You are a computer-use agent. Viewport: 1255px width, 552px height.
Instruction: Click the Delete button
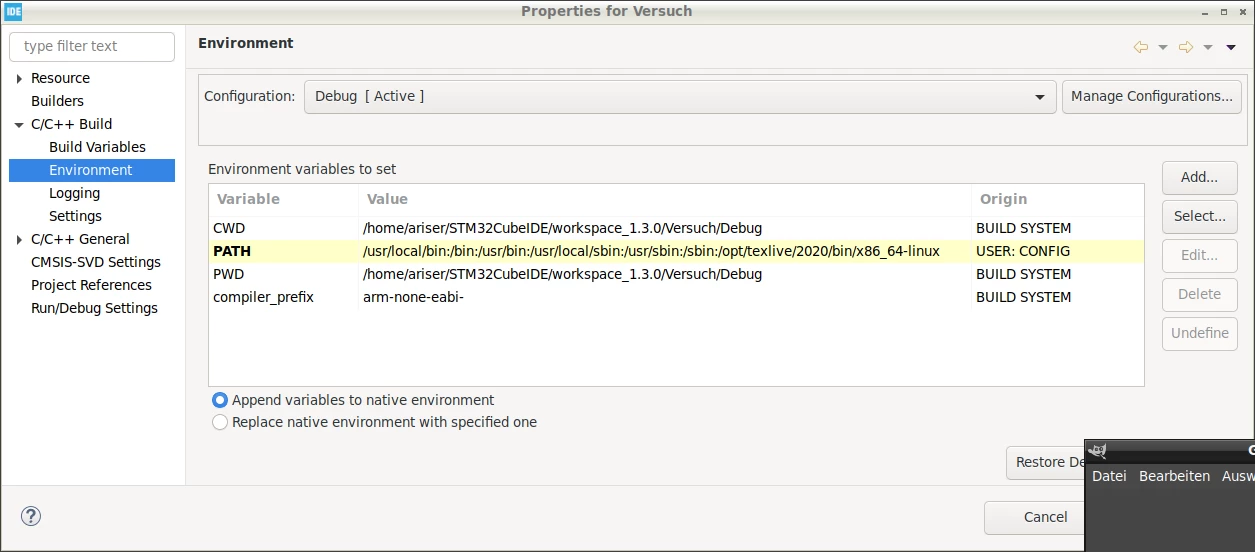1199,295
